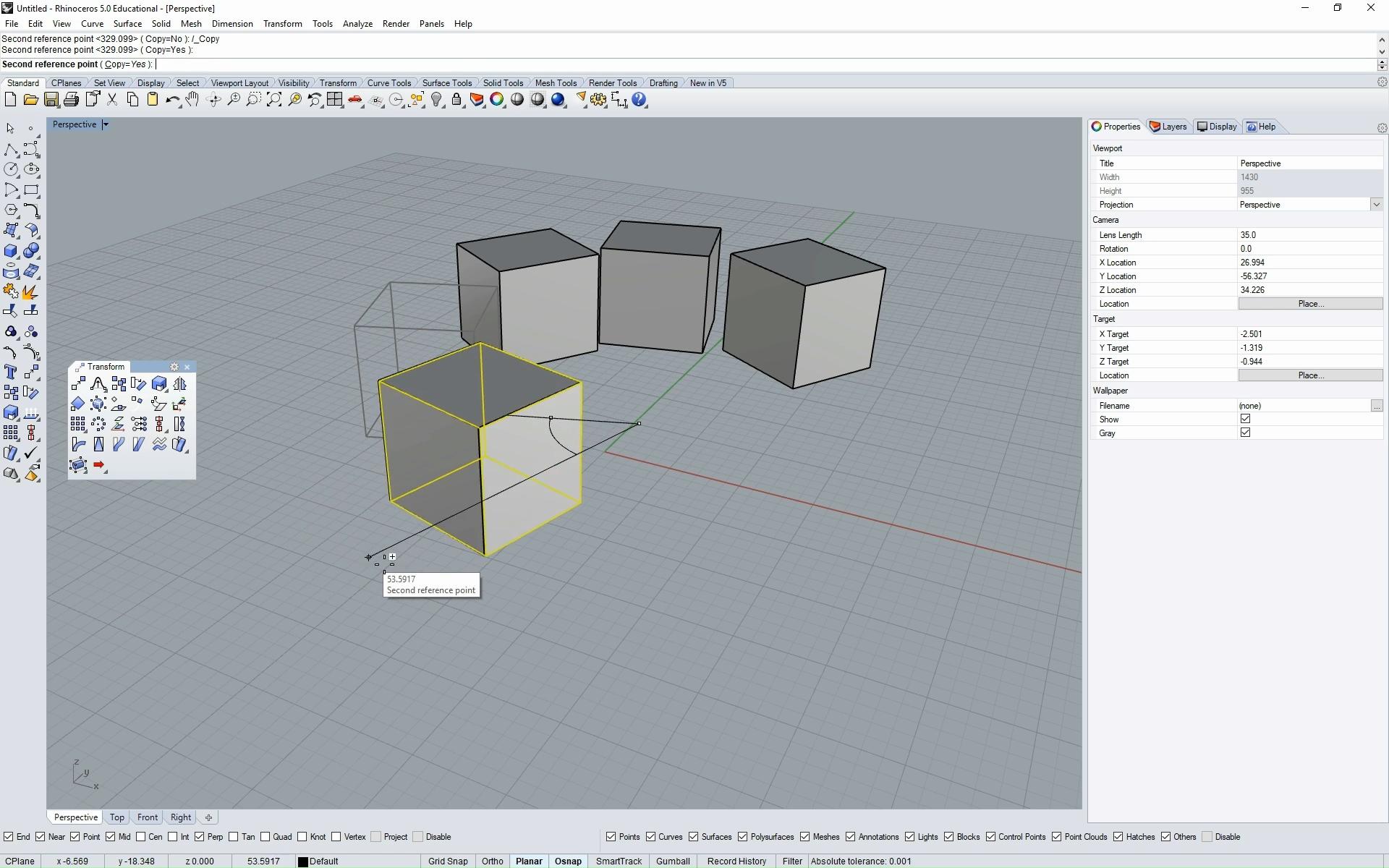Open the Perspective viewport title dropdown arrow
Screen dimensions: 1389x868
click(106, 124)
